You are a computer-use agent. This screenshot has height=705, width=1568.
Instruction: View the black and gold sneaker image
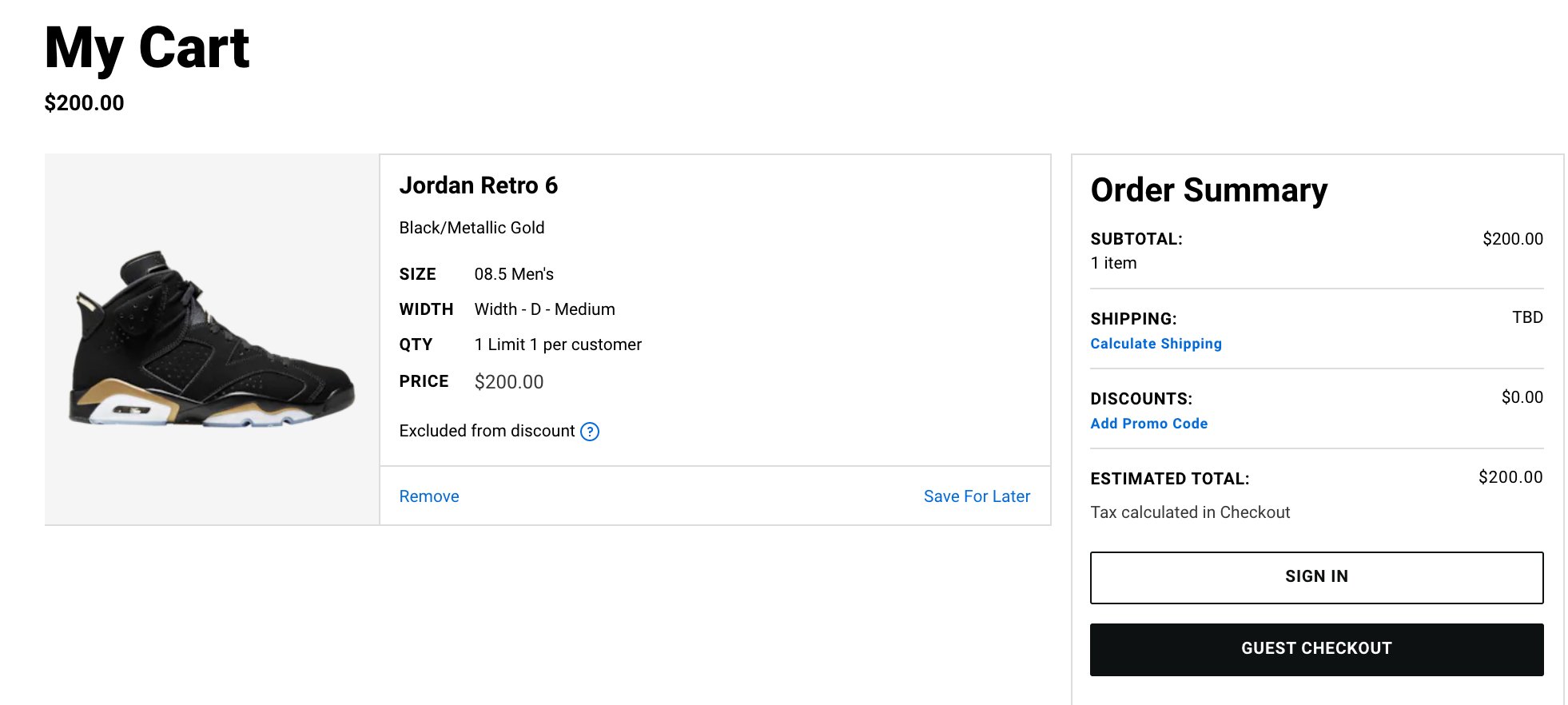point(212,340)
